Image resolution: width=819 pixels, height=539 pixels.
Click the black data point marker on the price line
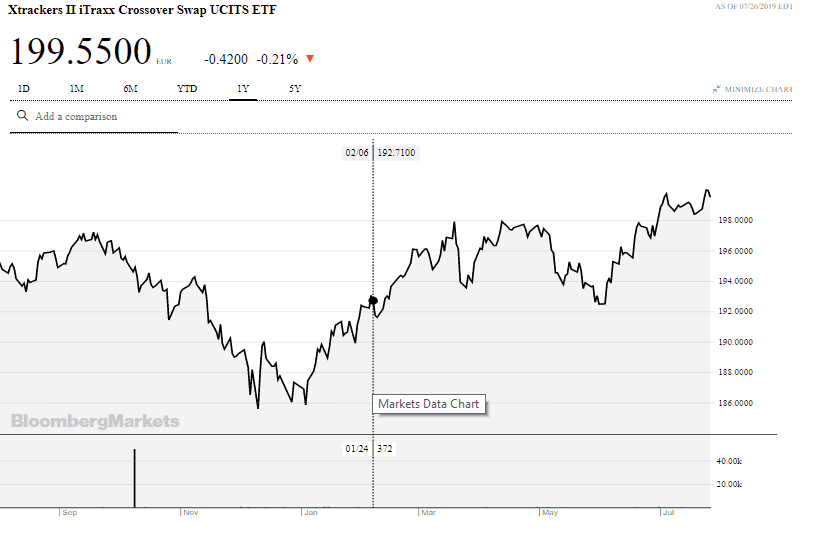coord(373,300)
